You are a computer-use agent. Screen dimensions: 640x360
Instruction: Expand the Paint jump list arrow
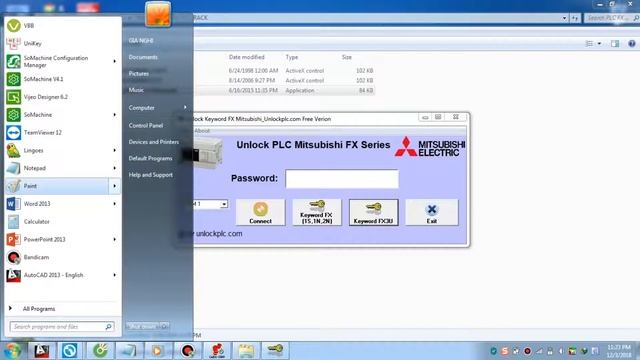point(114,186)
